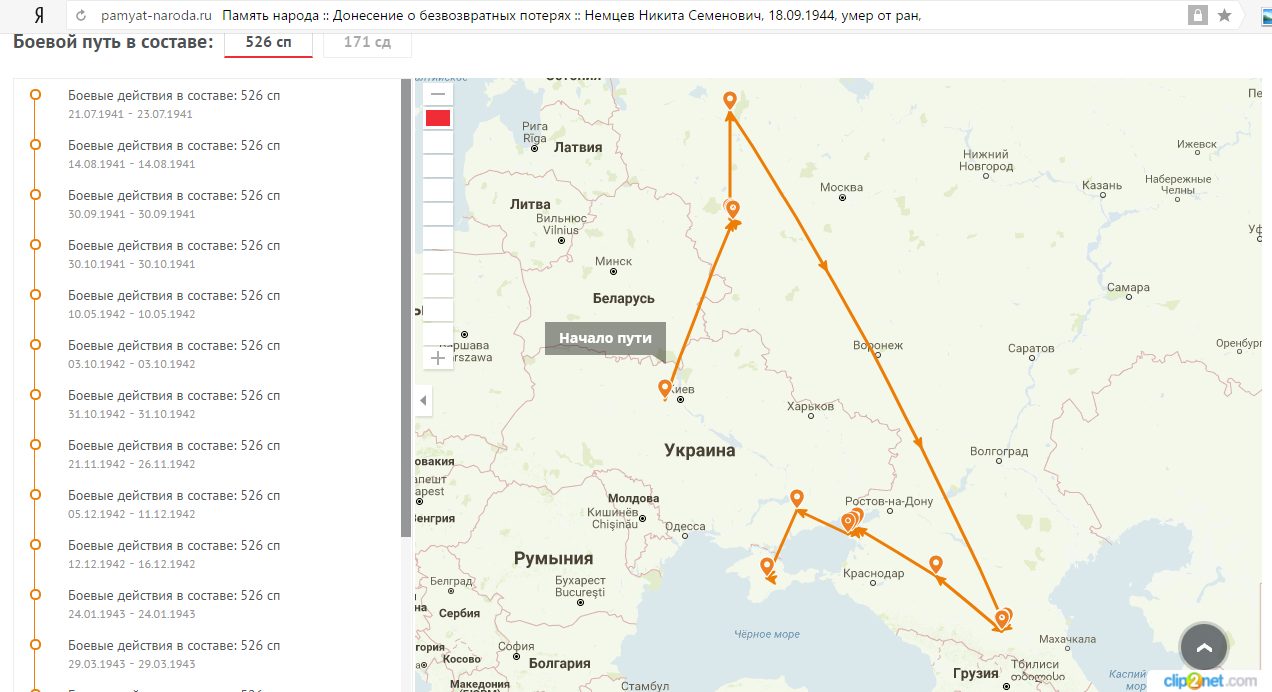The width and height of the screenshot is (1272, 692).
Task: Switch to the 171 сд tab
Action: pyautogui.click(x=367, y=42)
